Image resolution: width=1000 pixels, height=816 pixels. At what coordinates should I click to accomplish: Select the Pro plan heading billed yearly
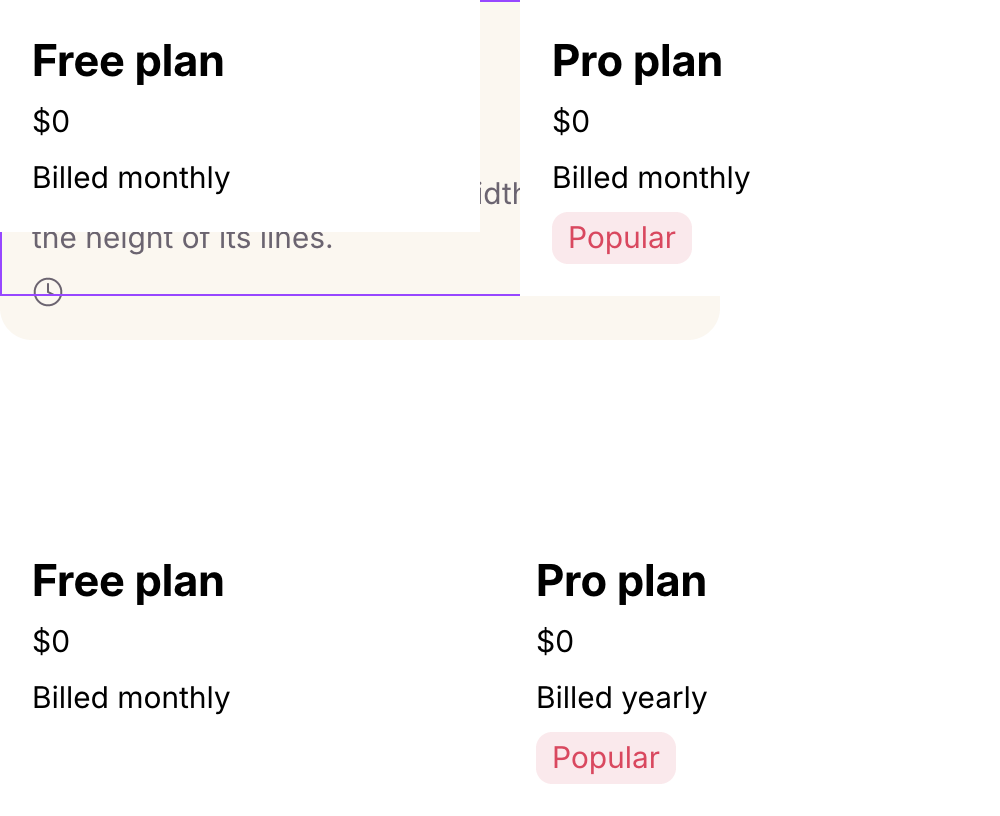[621, 581]
